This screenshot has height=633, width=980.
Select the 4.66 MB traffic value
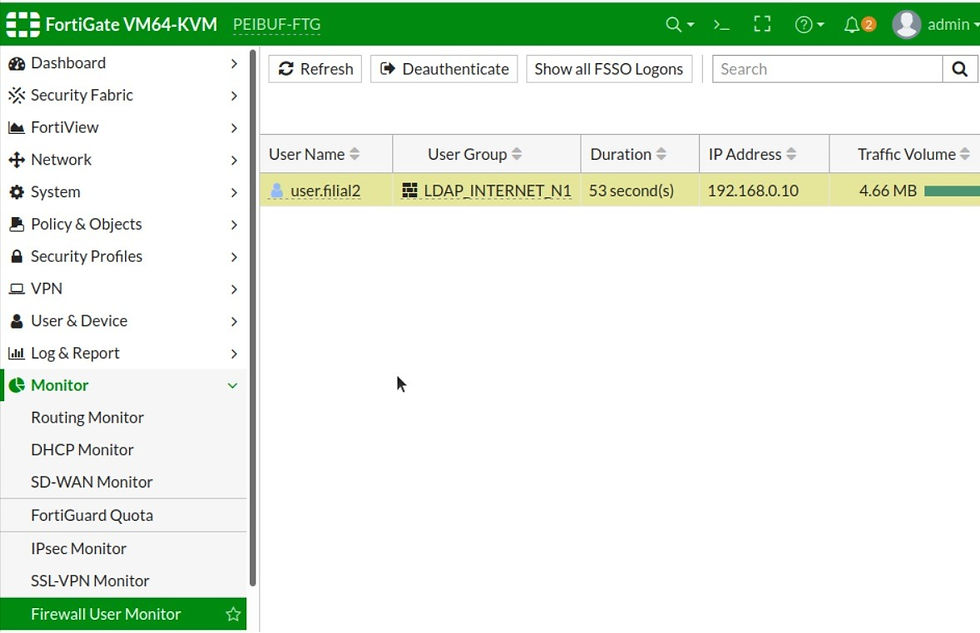pos(888,191)
